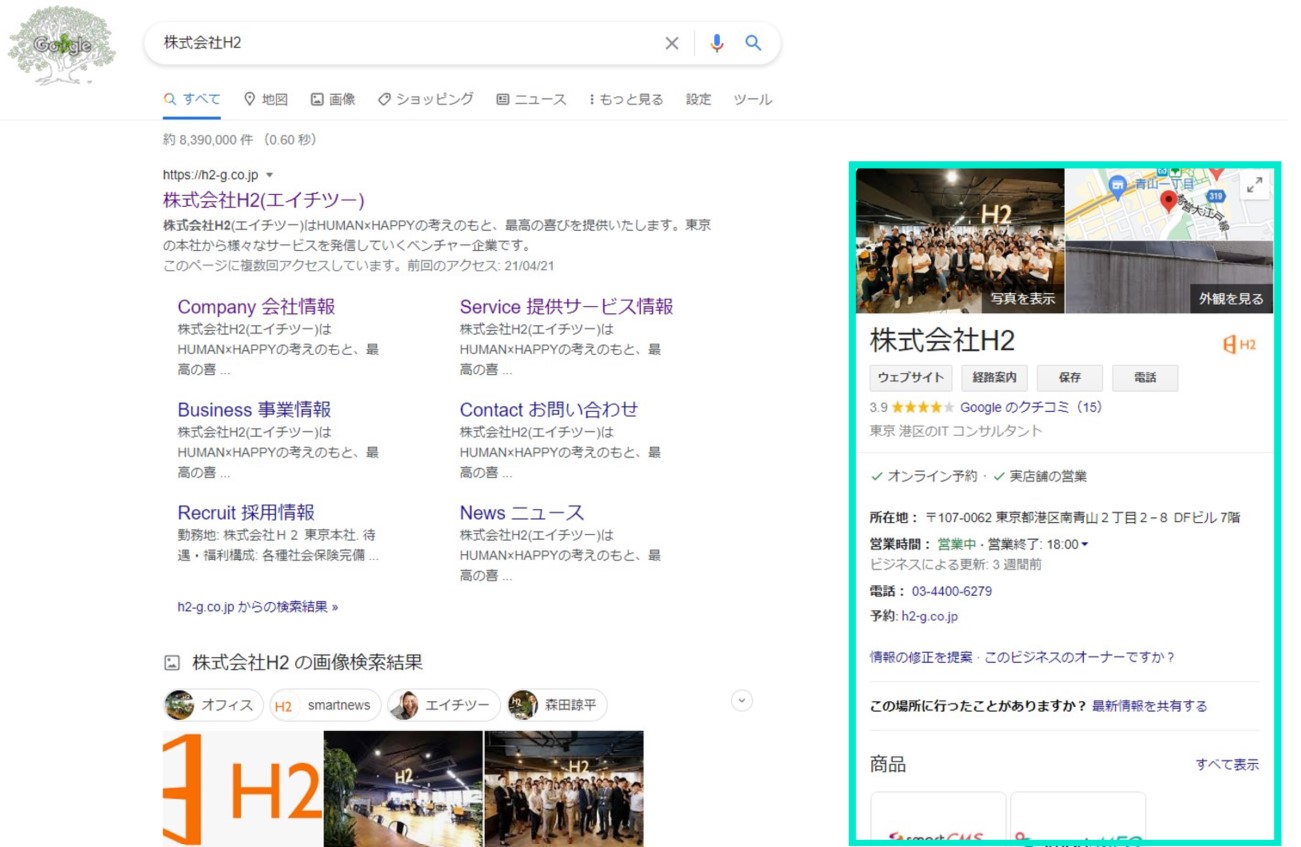Click the magnifying glass search button
Screen dimensions: 1301x847
pyautogui.click(x=753, y=44)
